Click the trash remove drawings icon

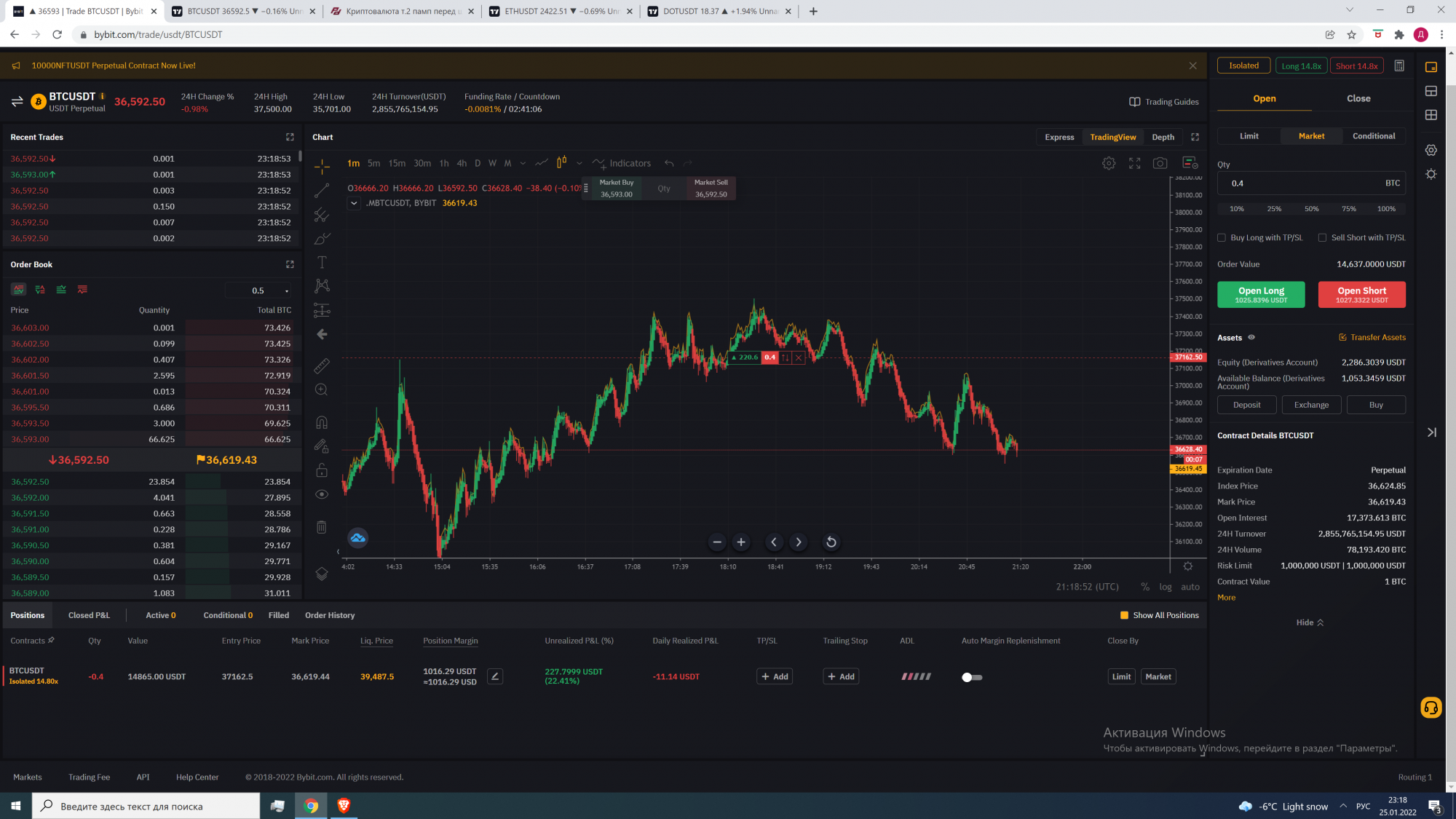(322, 526)
